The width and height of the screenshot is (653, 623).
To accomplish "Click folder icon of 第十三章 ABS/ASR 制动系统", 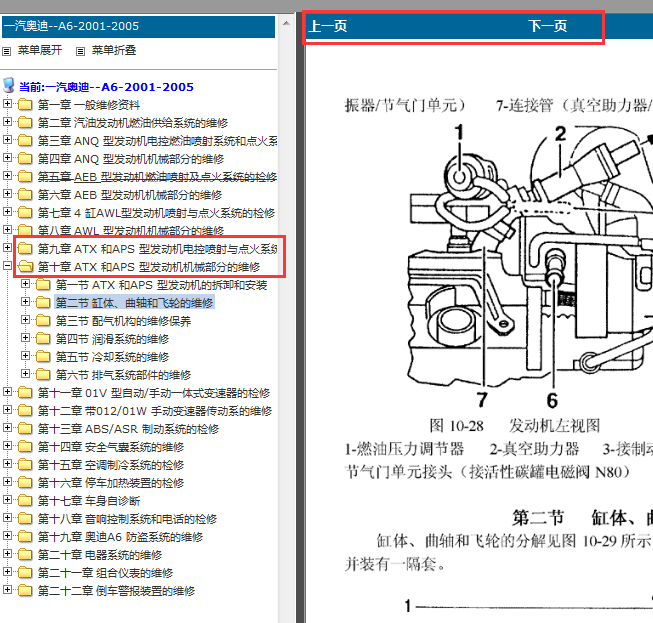I will coord(25,429).
